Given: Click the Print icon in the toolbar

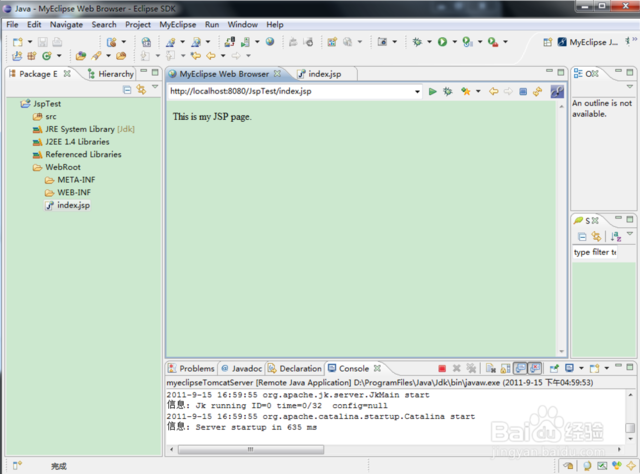Looking at the screenshot, I should pos(57,42).
